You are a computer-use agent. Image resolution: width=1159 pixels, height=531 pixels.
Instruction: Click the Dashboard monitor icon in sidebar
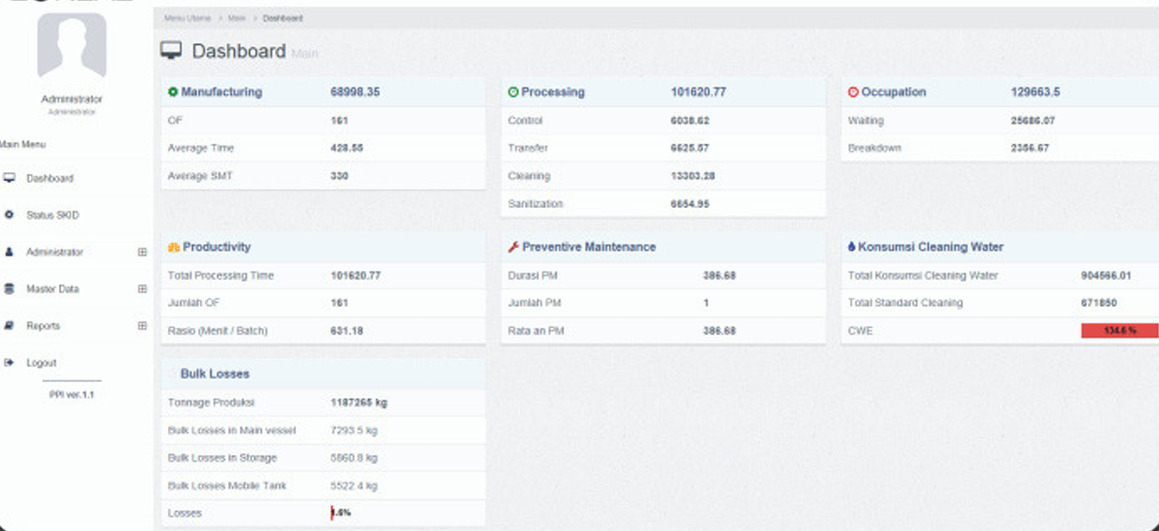(x=9, y=178)
